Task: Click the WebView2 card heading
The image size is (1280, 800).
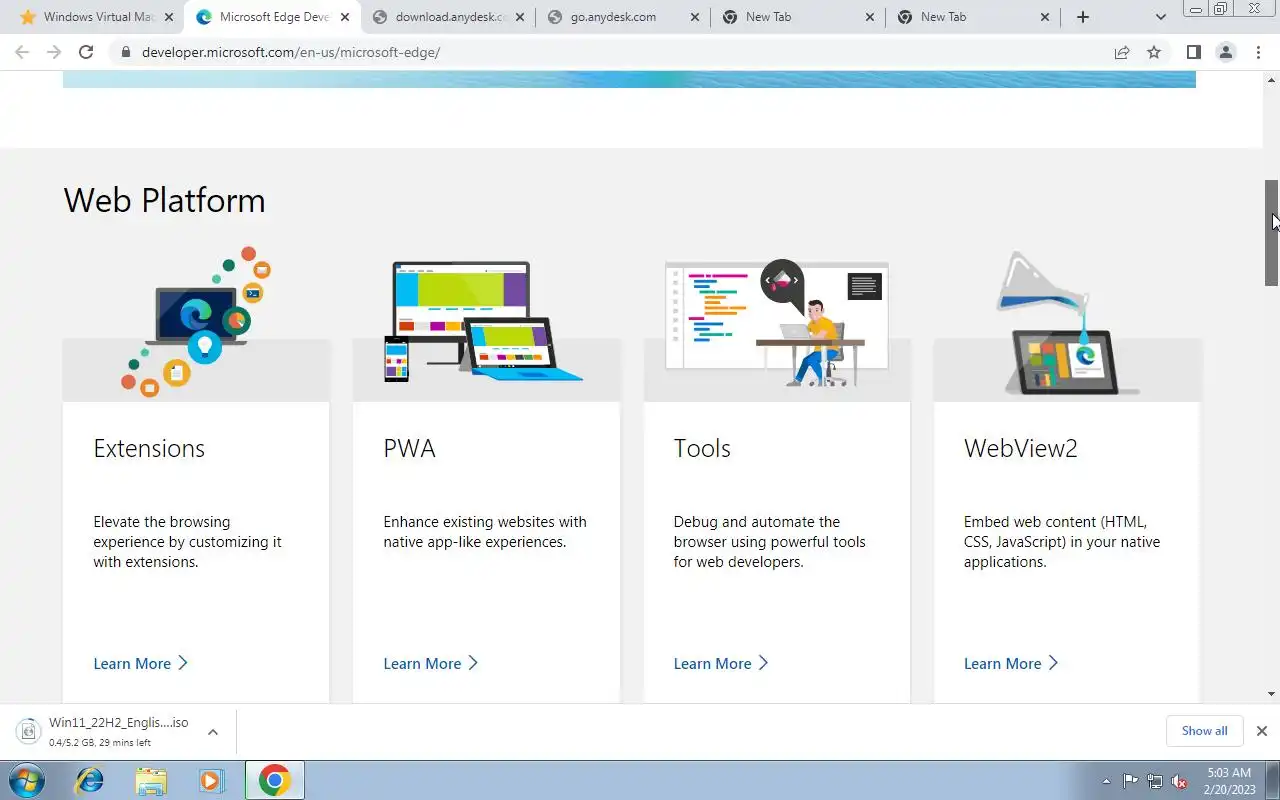Action: coord(1021,448)
